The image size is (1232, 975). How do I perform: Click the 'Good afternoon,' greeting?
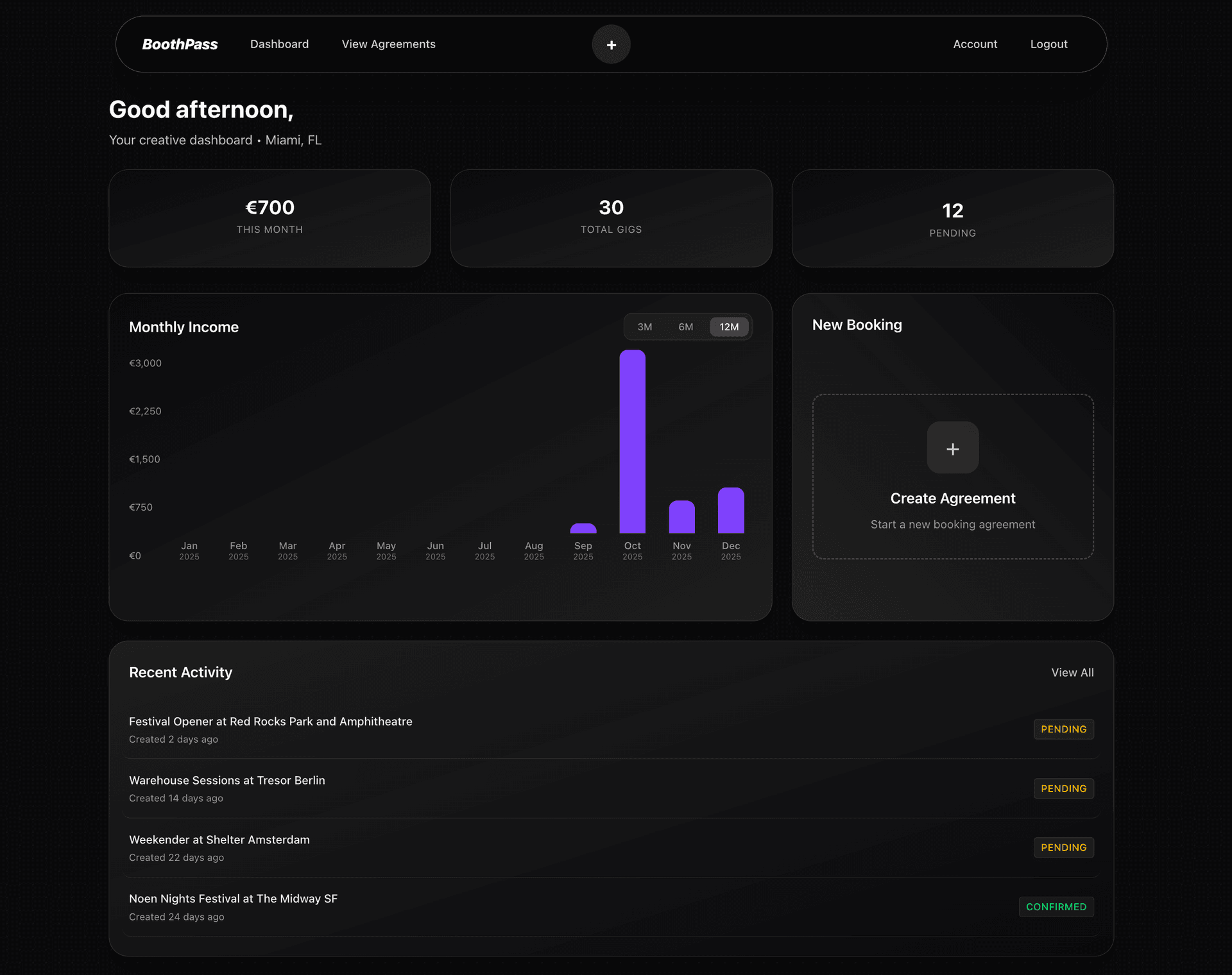[x=201, y=110]
